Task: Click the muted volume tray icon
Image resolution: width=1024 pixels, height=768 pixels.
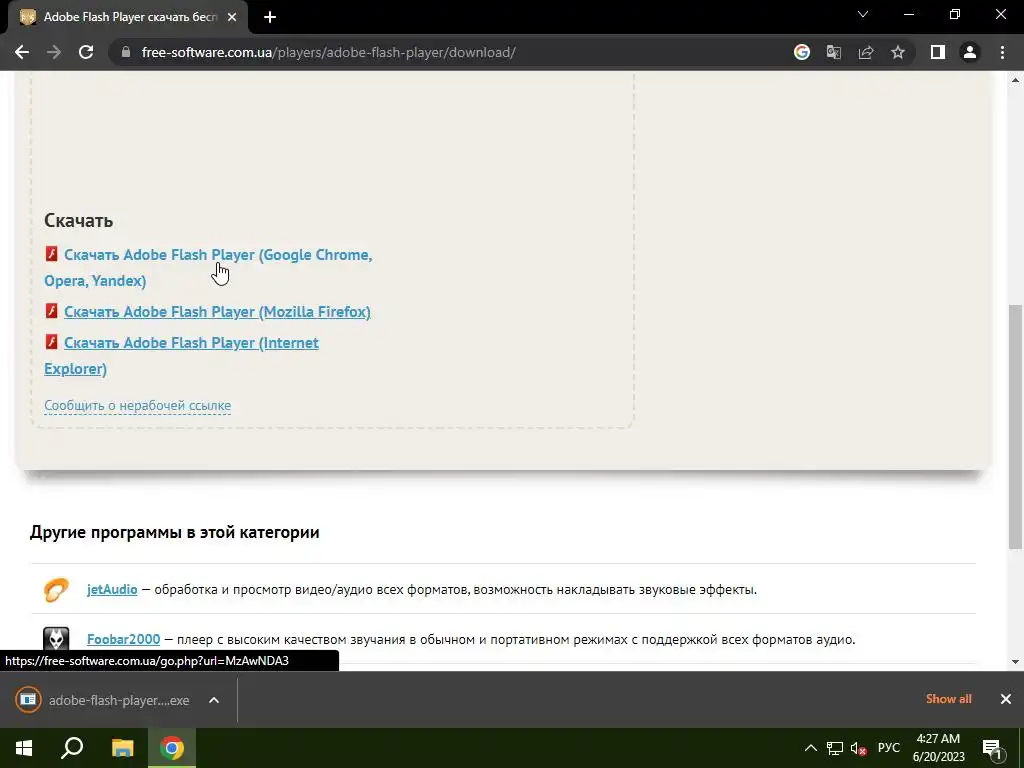Action: [x=859, y=748]
